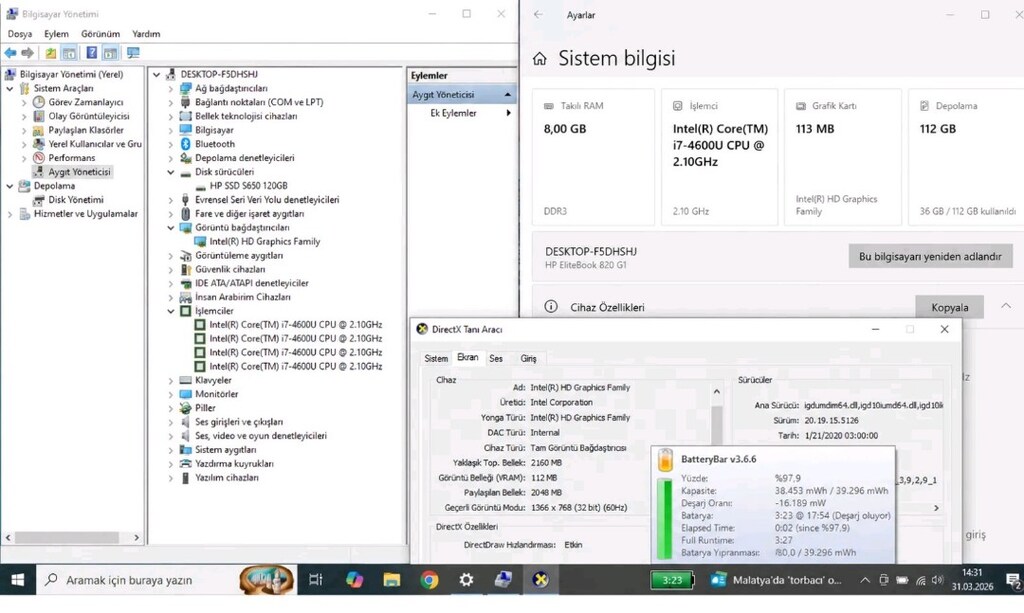Click the Takılı RAM 8,00 GB card
1024x613 pixels.
coord(593,157)
